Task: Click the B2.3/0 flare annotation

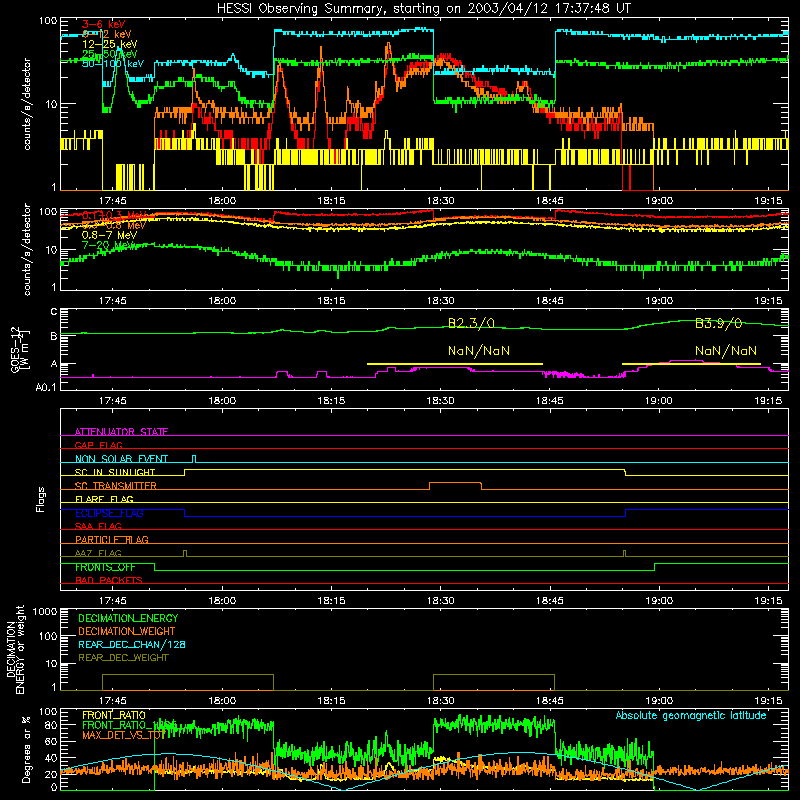Action: coord(471,323)
